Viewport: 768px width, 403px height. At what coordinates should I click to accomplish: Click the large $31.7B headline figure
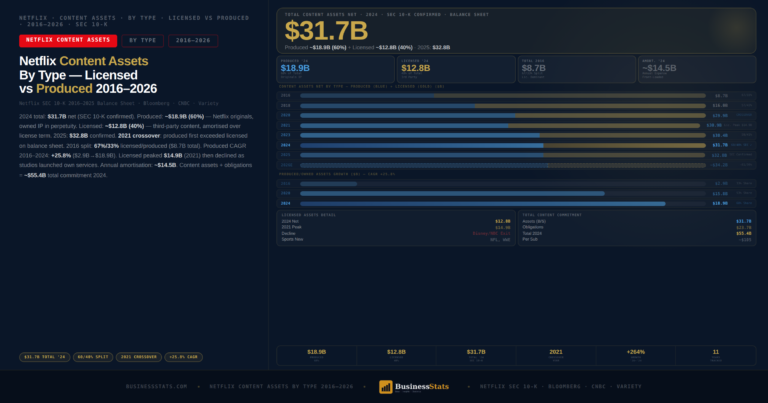326,31
